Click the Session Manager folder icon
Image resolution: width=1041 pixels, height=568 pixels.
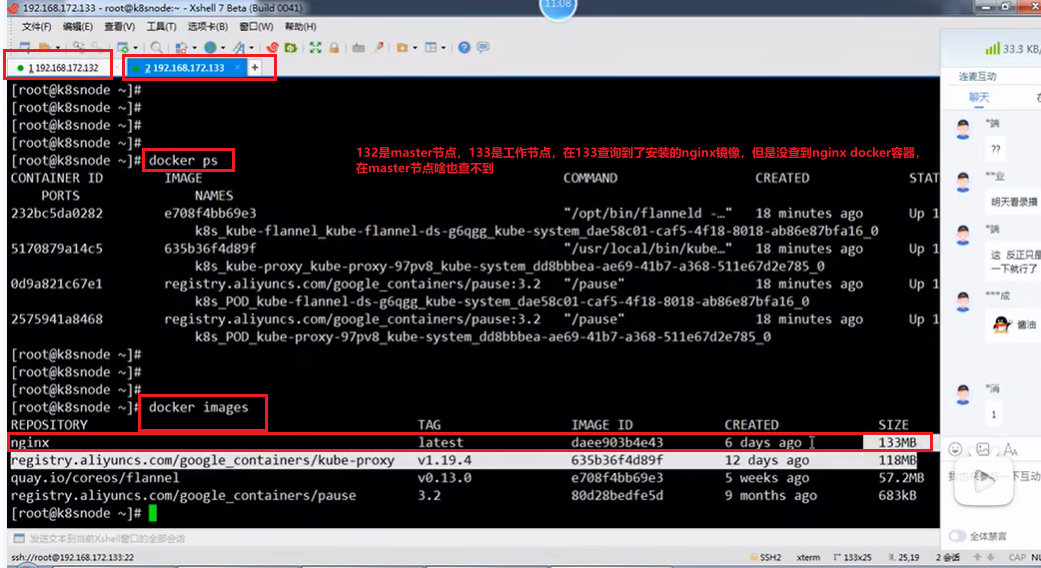(402, 48)
